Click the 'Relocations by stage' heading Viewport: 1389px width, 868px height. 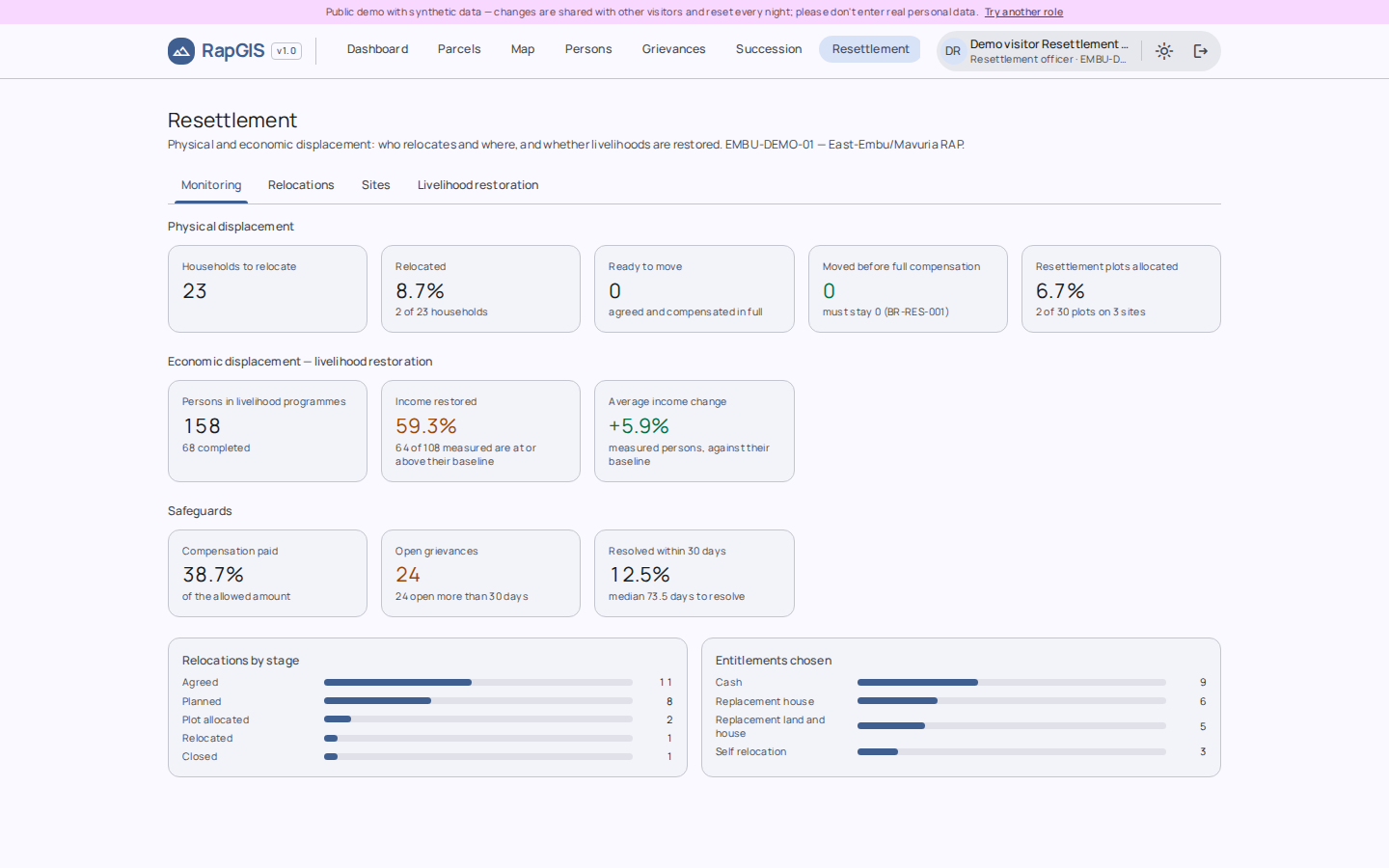[241, 661]
